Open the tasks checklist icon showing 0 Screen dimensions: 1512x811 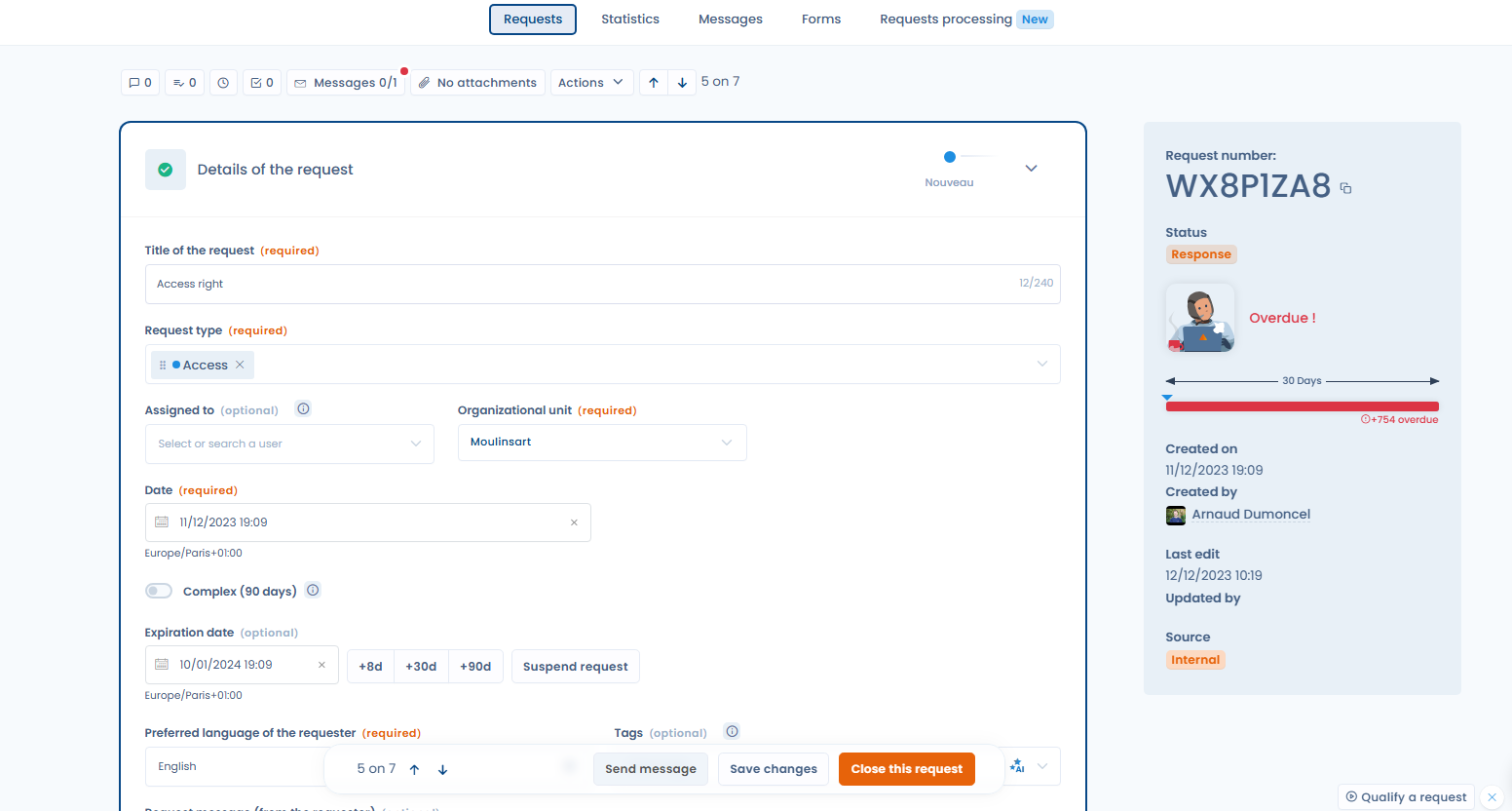(261, 82)
